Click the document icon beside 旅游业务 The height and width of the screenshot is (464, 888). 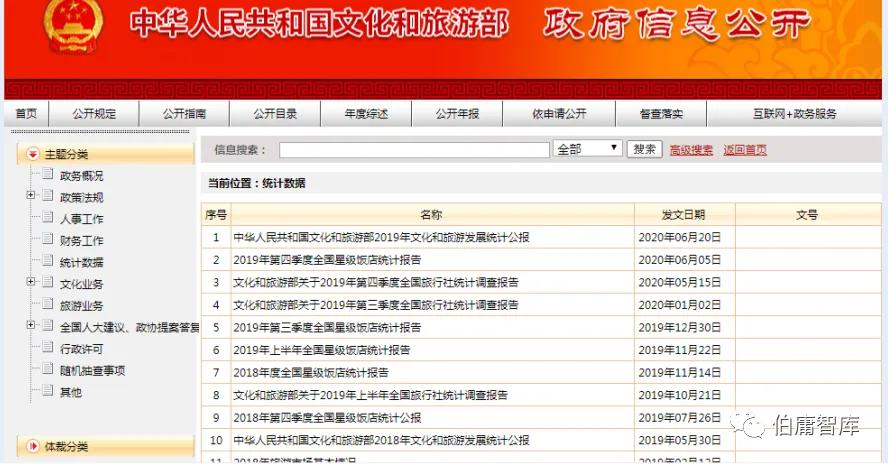pos(48,304)
